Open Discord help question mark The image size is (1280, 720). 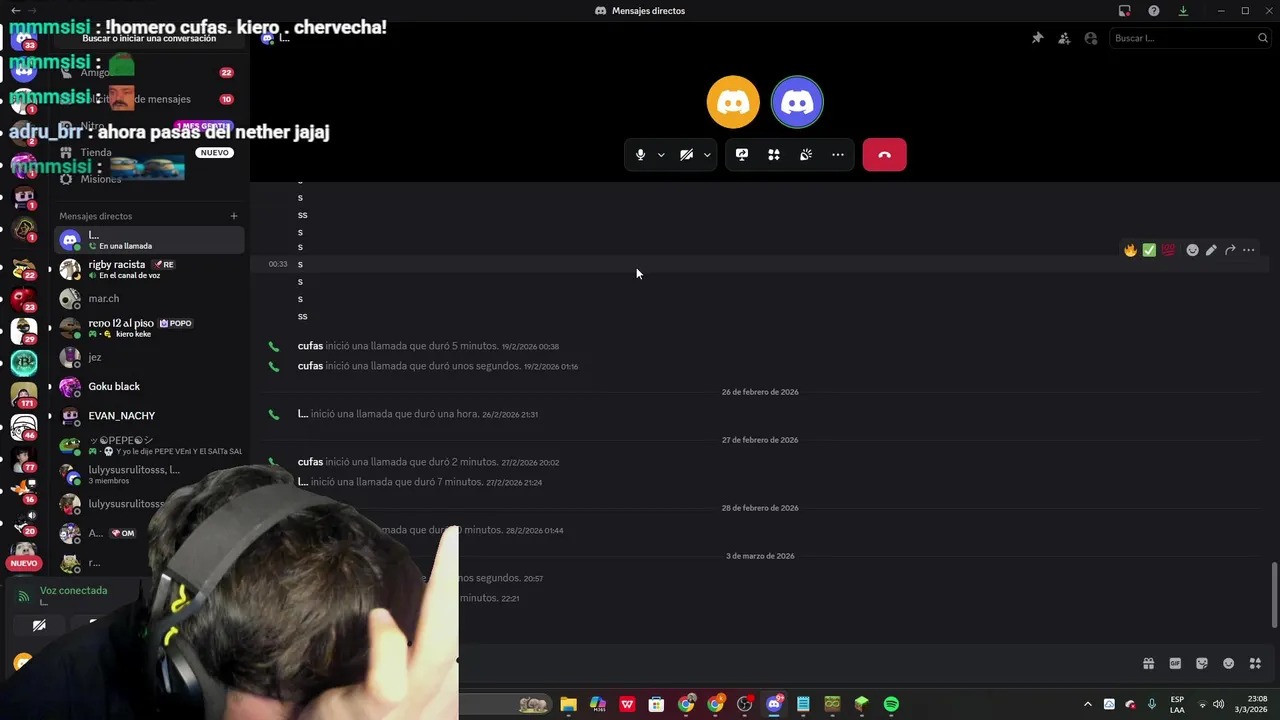[x=1154, y=10]
